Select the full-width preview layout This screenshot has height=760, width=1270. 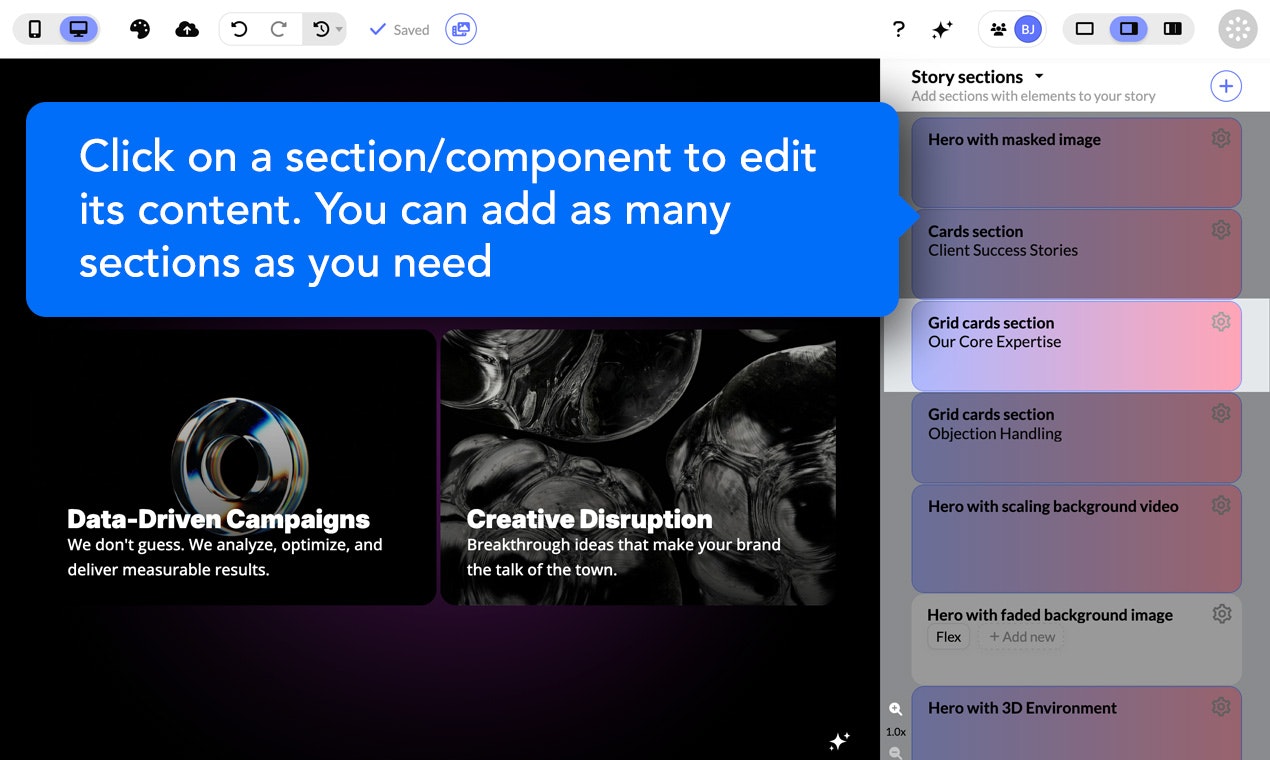point(1085,29)
